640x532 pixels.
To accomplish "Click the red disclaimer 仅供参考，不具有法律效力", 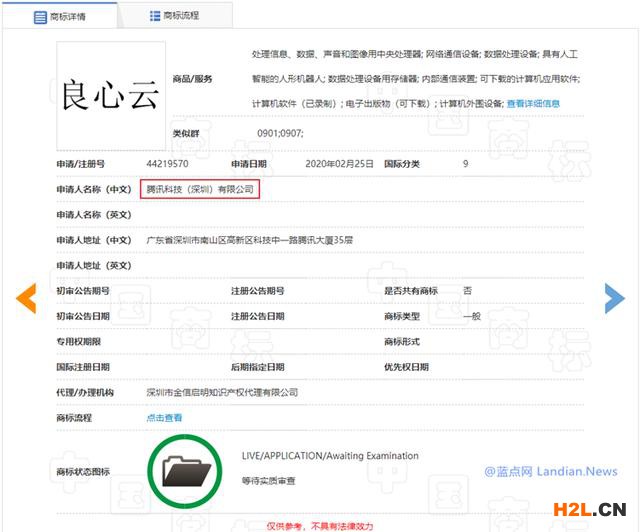I will point(320,526).
